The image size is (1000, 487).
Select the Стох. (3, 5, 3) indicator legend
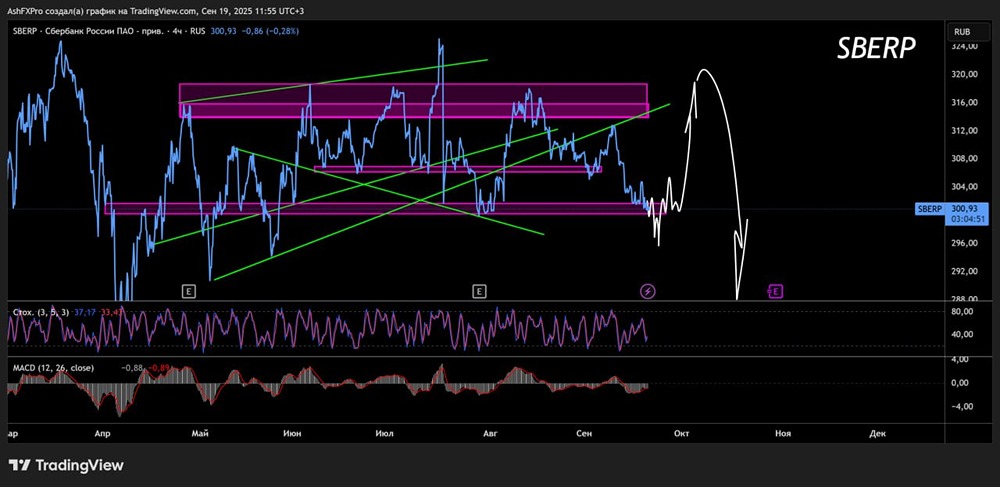tap(40, 312)
